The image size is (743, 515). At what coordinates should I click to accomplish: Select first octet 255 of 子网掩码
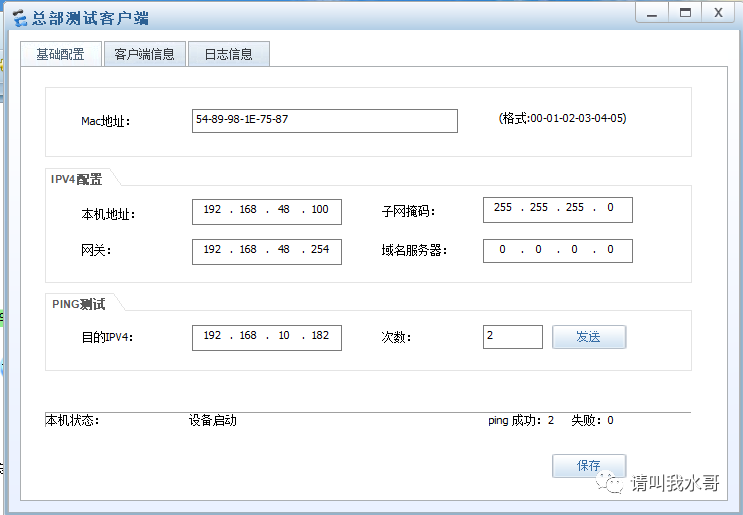[x=503, y=208]
